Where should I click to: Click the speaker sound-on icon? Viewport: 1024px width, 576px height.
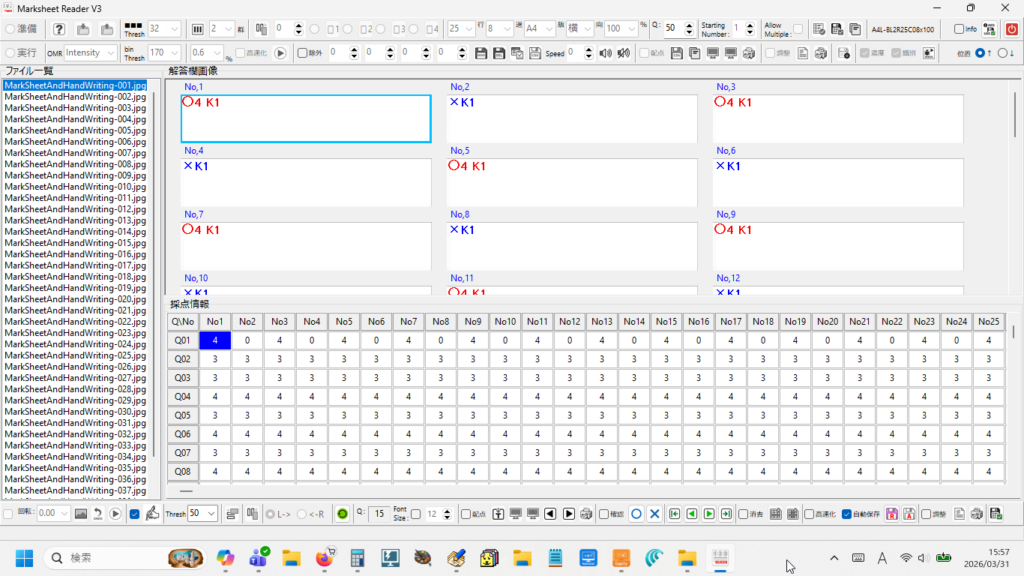click(605, 52)
